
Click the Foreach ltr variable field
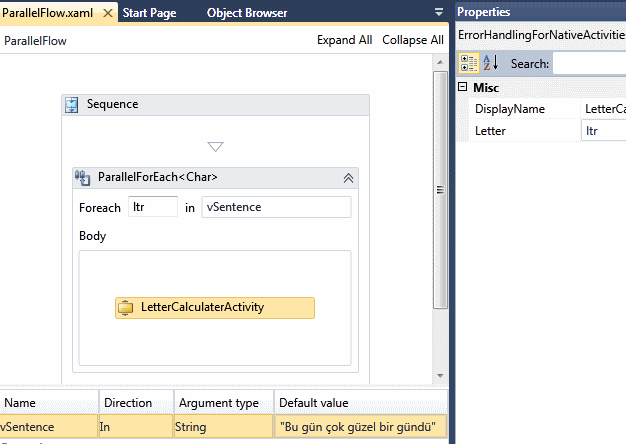coord(153,207)
